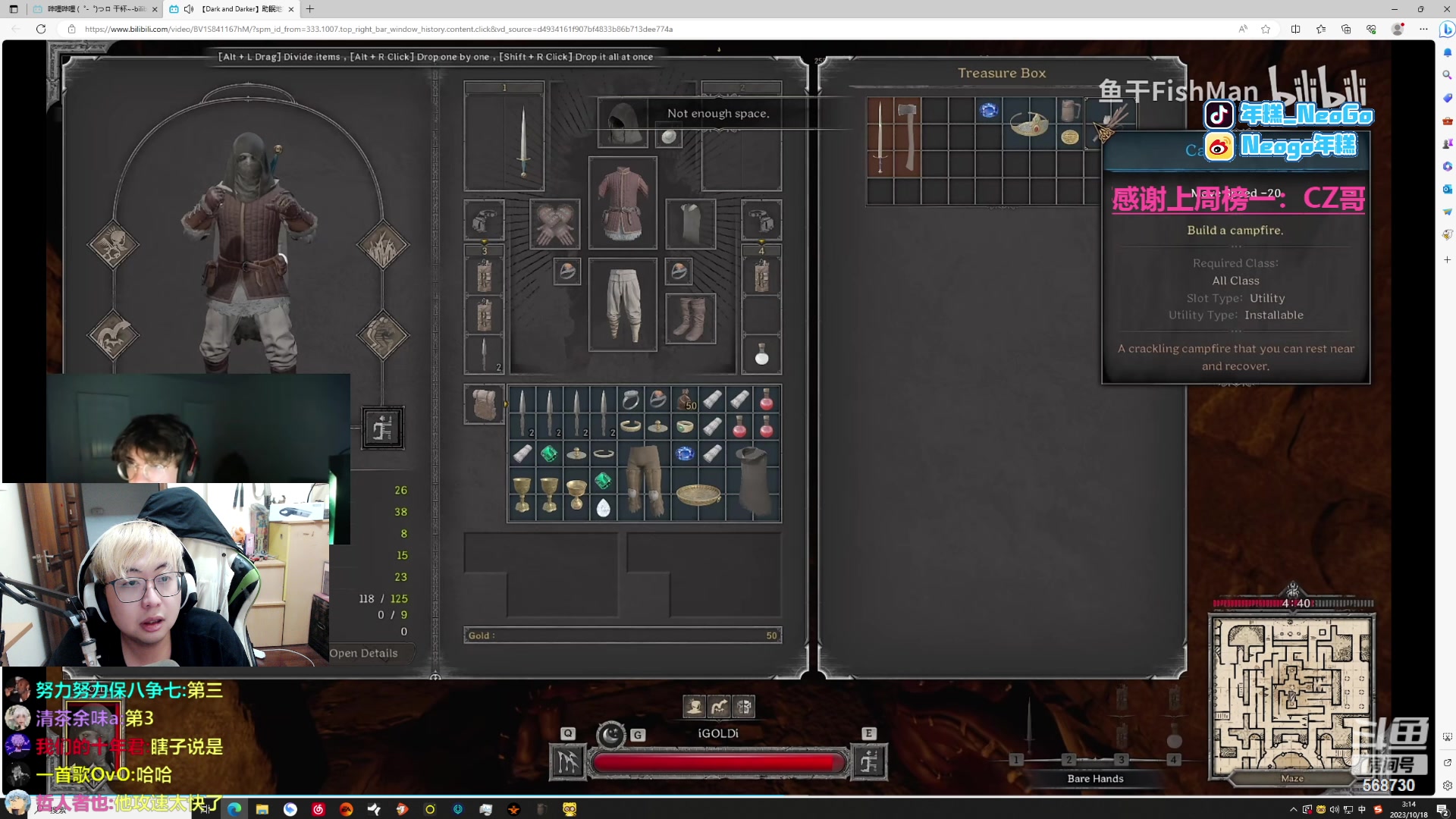This screenshot has height=819, width=1456.
Task: Click the equipped red doublet chest armor
Action: (623, 202)
